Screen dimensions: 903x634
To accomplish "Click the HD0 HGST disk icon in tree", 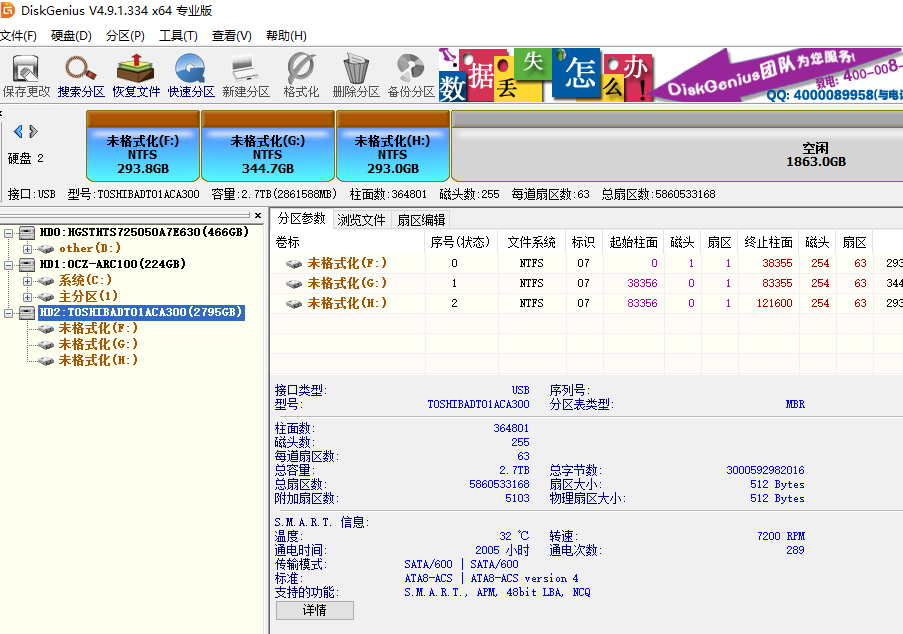I will pyautogui.click(x=26, y=233).
